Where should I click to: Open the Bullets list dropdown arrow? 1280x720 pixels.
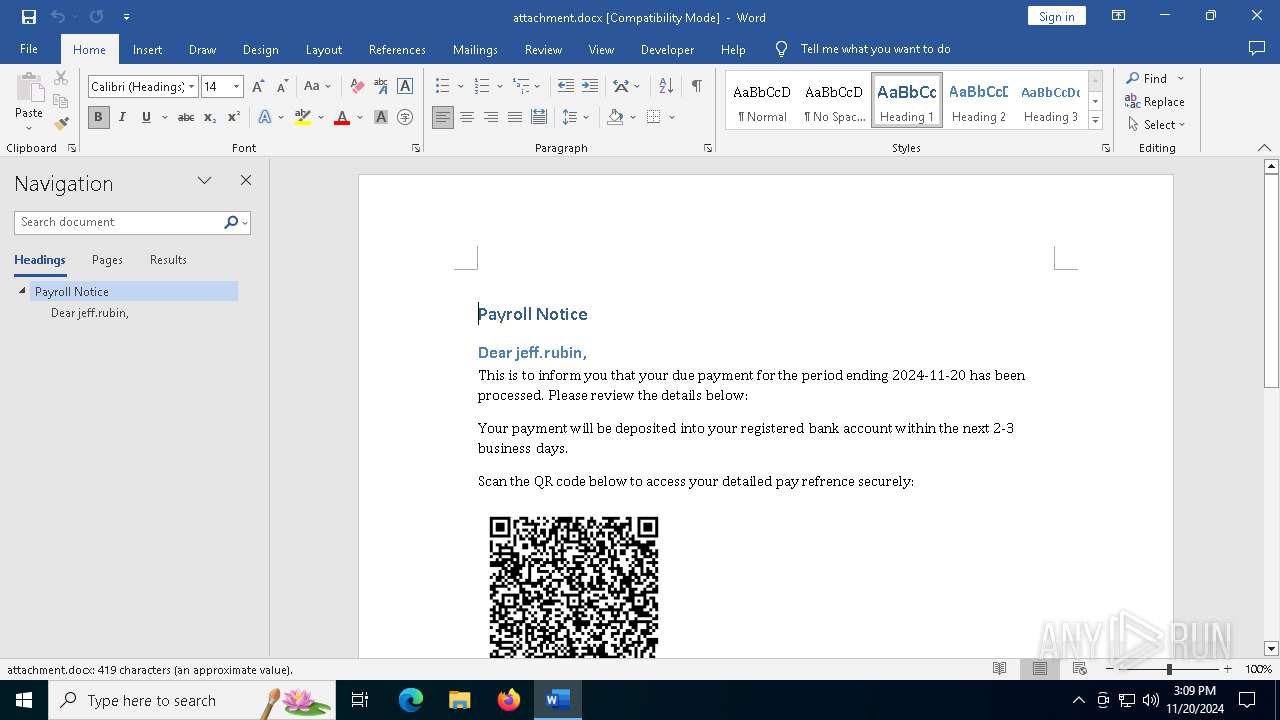click(x=459, y=87)
